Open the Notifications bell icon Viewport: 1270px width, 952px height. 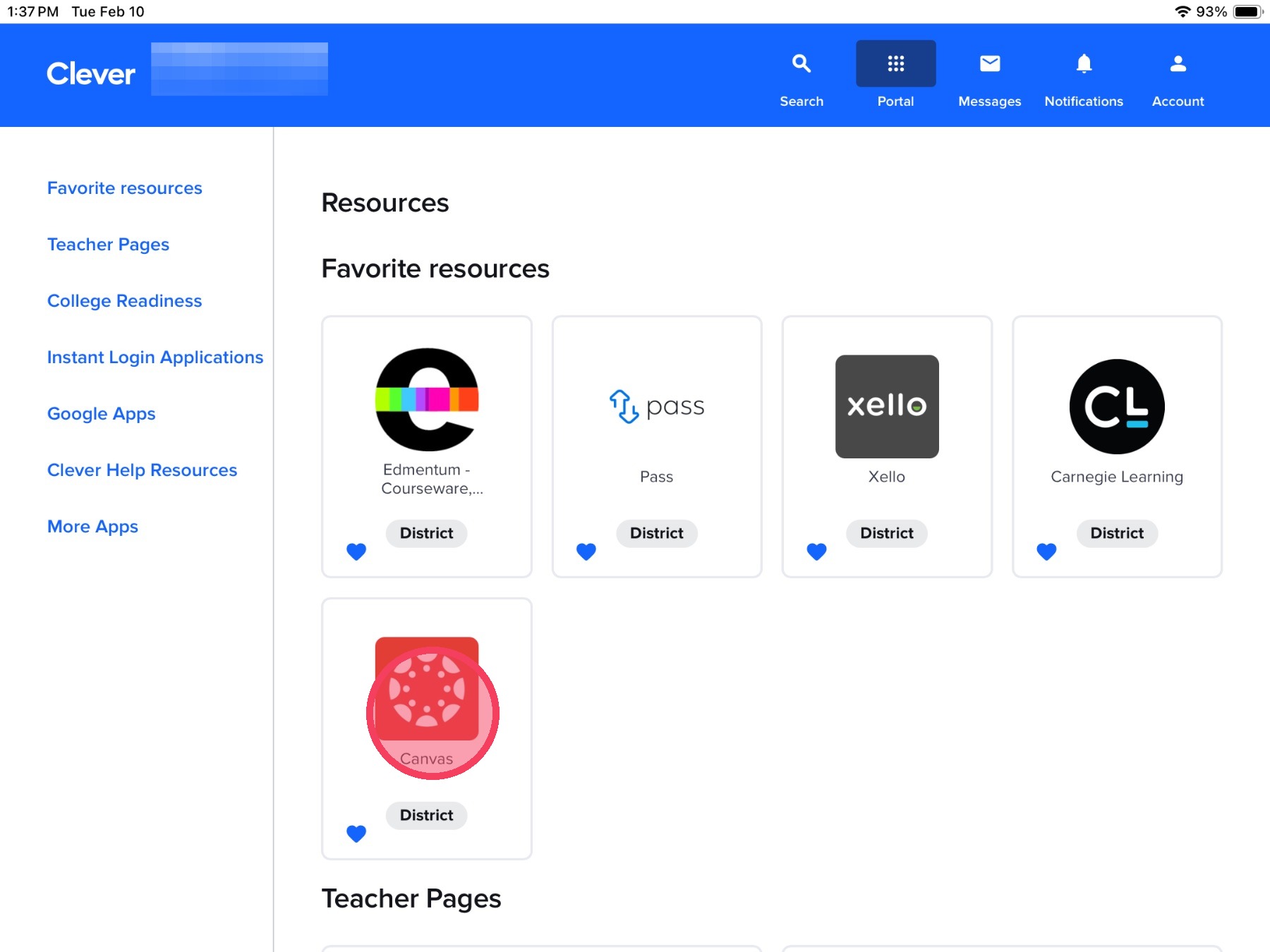(1084, 63)
